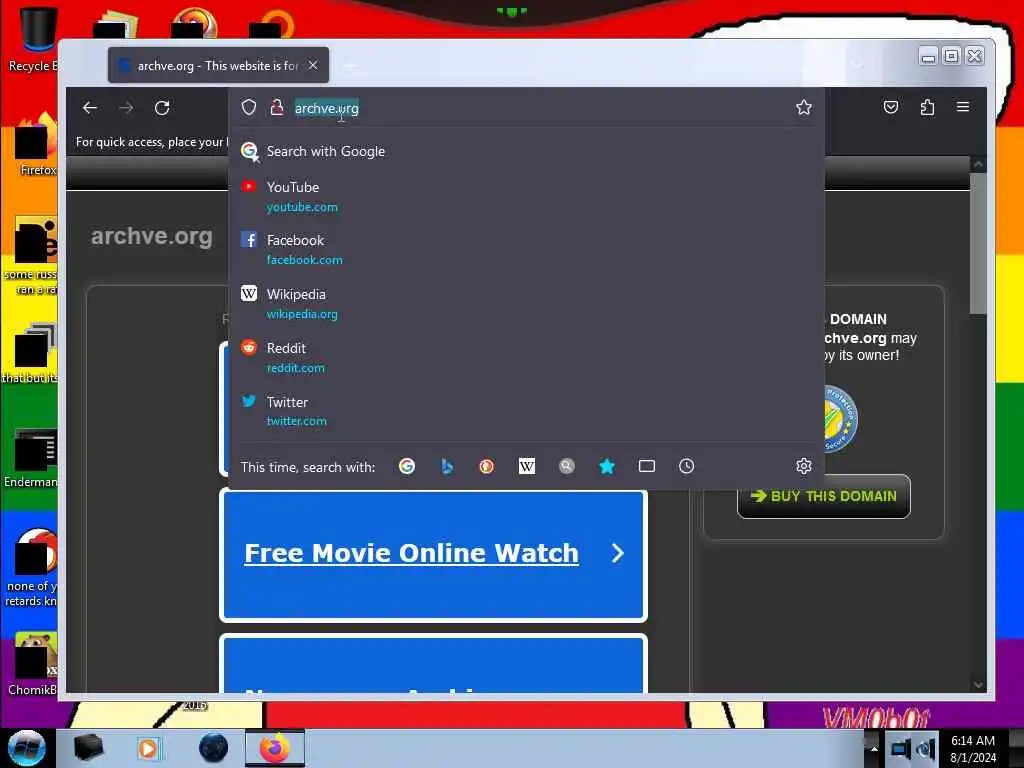Open search settings gear icon
Image resolution: width=1024 pixels, height=768 pixels.
pos(804,466)
